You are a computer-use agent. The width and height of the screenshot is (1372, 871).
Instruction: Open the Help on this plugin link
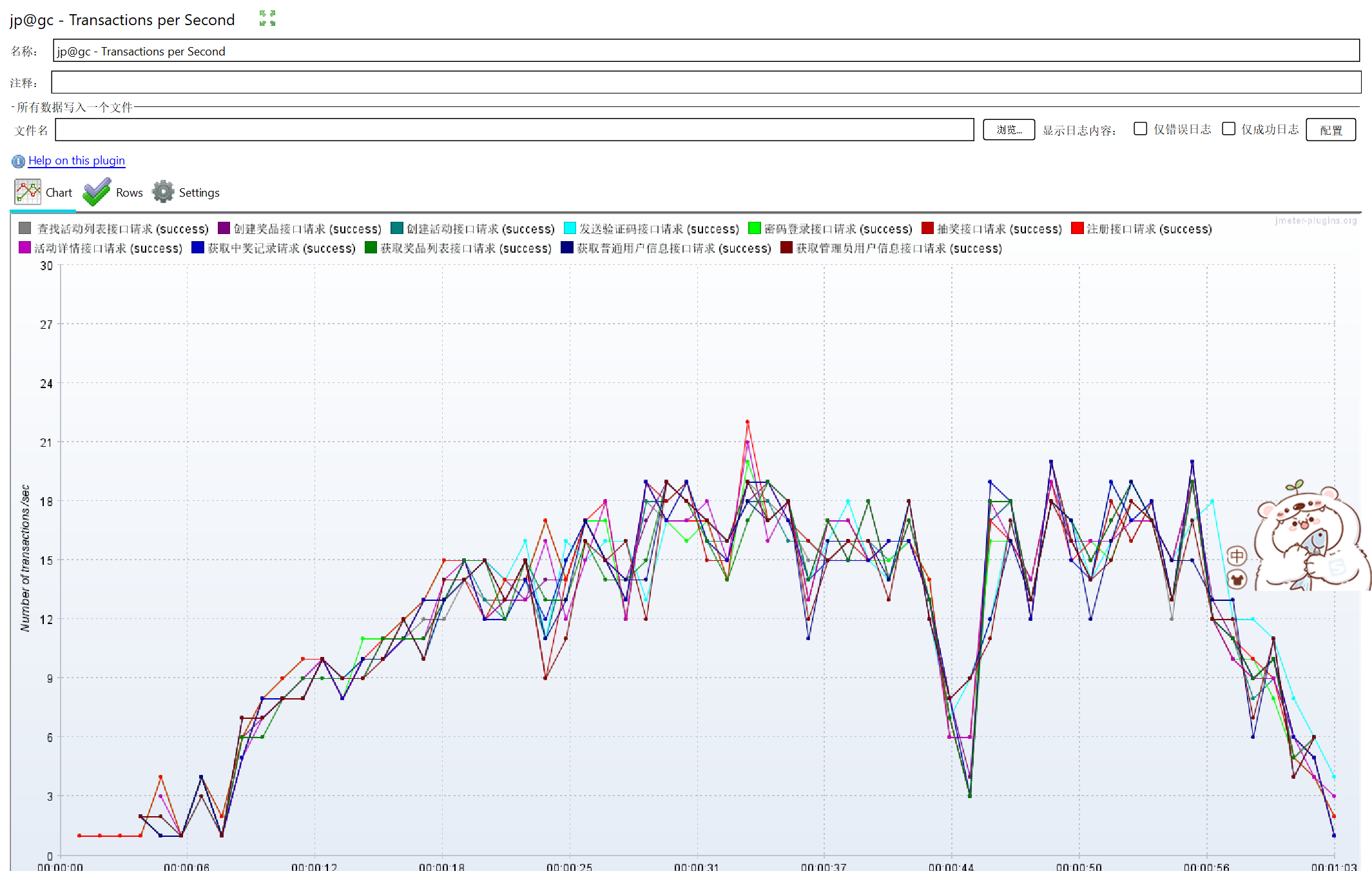(76, 161)
